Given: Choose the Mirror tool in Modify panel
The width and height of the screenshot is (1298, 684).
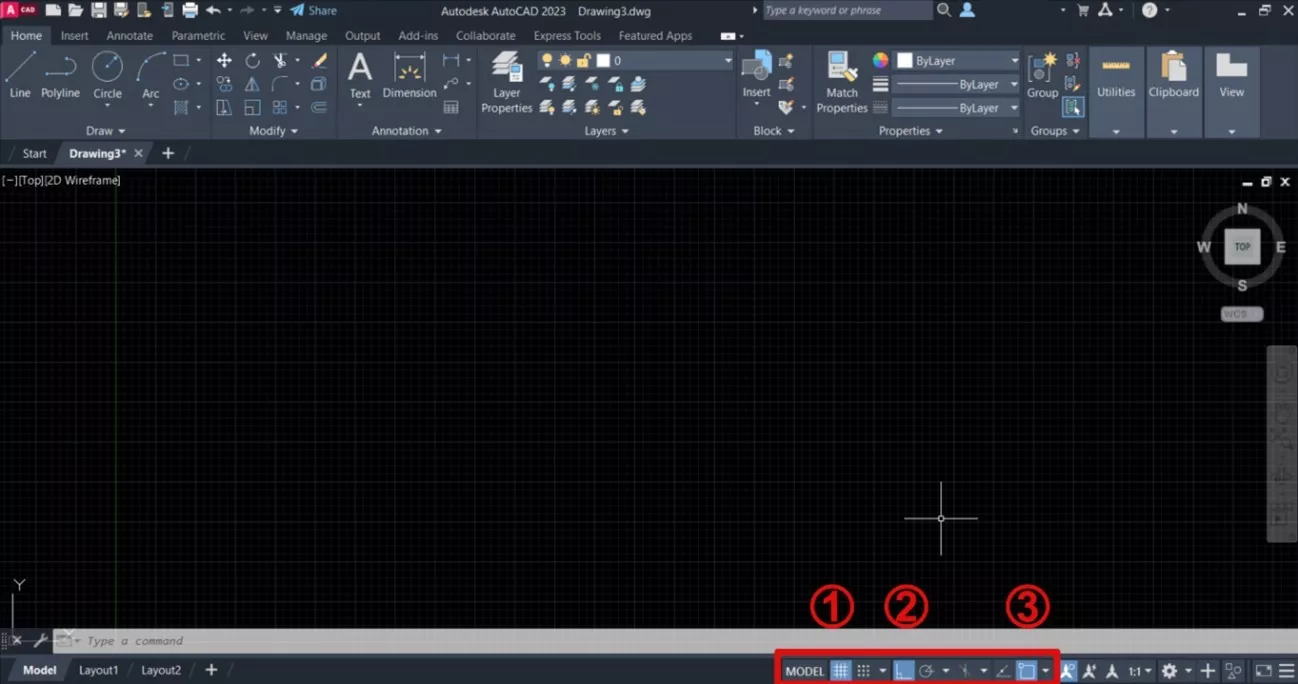Looking at the screenshot, I should 252,85.
